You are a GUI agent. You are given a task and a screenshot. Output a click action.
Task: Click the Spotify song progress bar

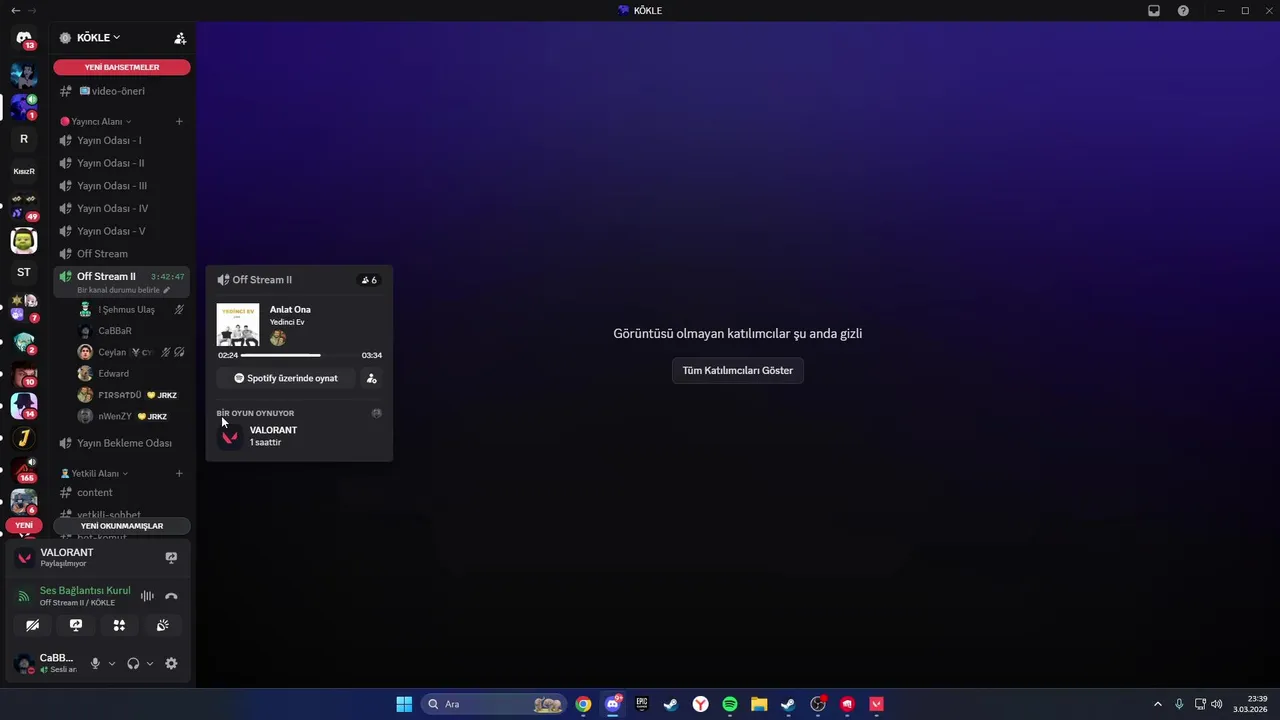[x=300, y=355]
